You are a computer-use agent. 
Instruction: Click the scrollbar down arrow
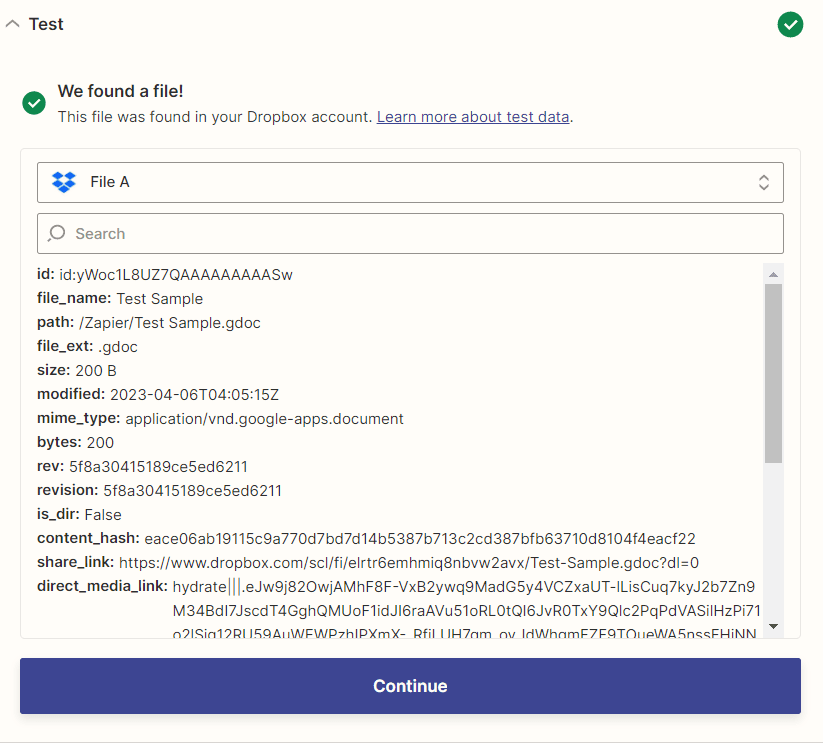pos(775,625)
